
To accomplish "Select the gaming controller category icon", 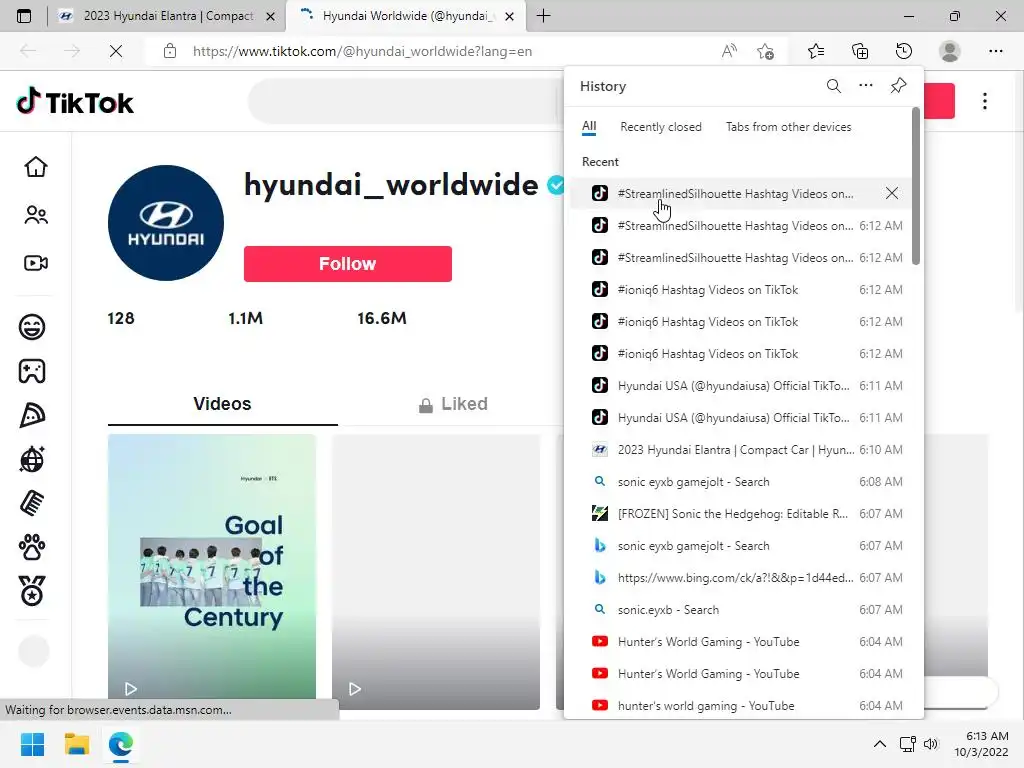I will [x=32, y=371].
